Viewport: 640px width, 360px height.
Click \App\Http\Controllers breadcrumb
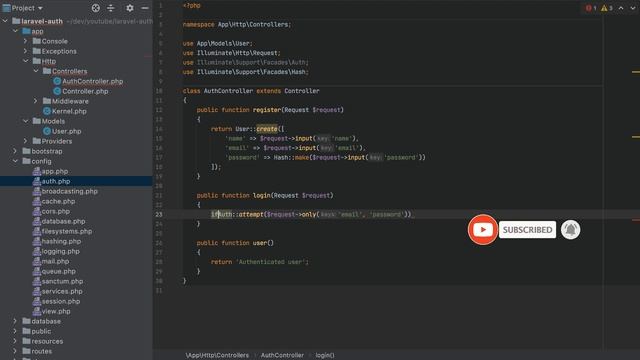[x=217, y=355]
